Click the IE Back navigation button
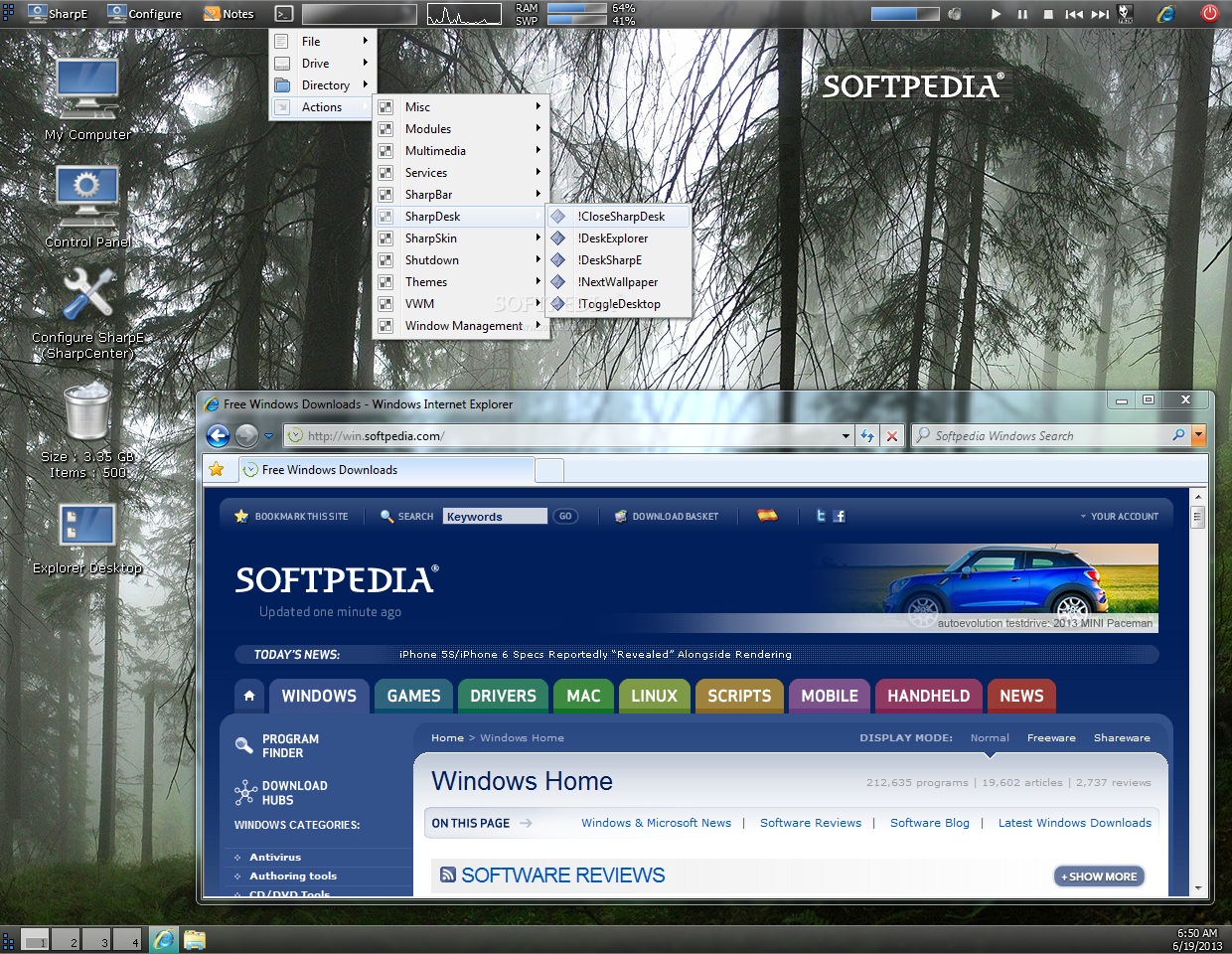 (218, 435)
